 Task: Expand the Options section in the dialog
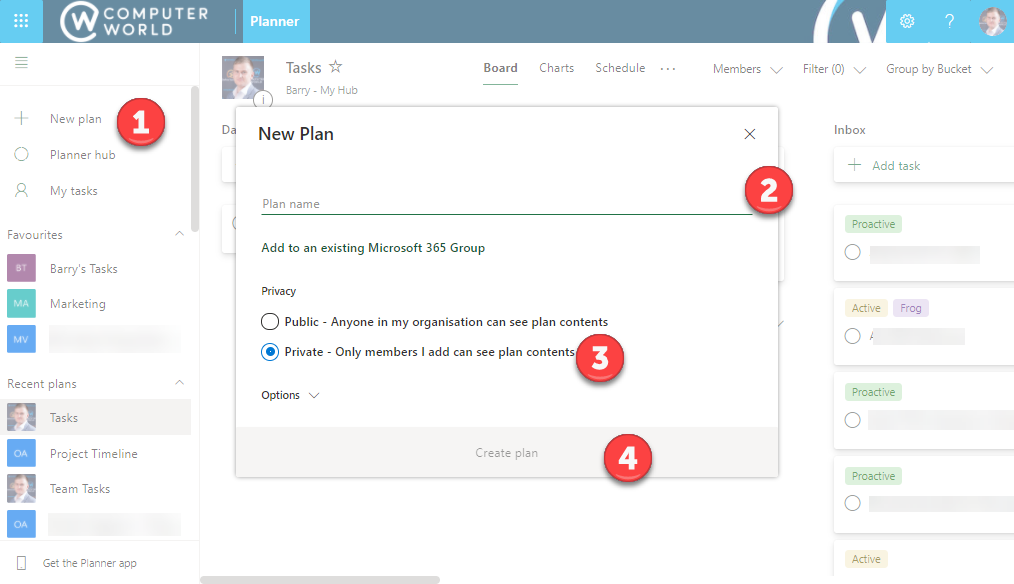coord(290,395)
